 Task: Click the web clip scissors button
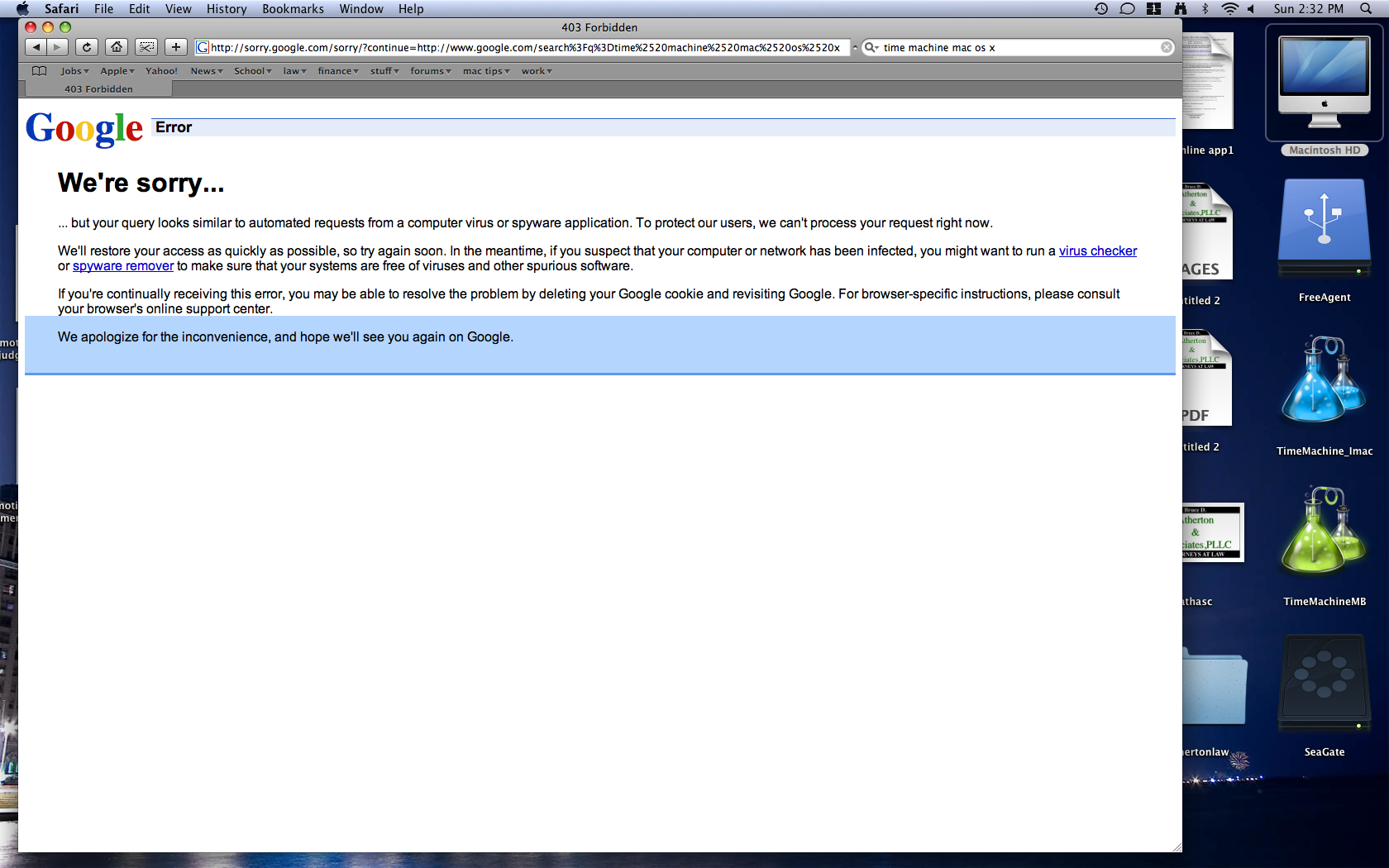coord(146,47)
